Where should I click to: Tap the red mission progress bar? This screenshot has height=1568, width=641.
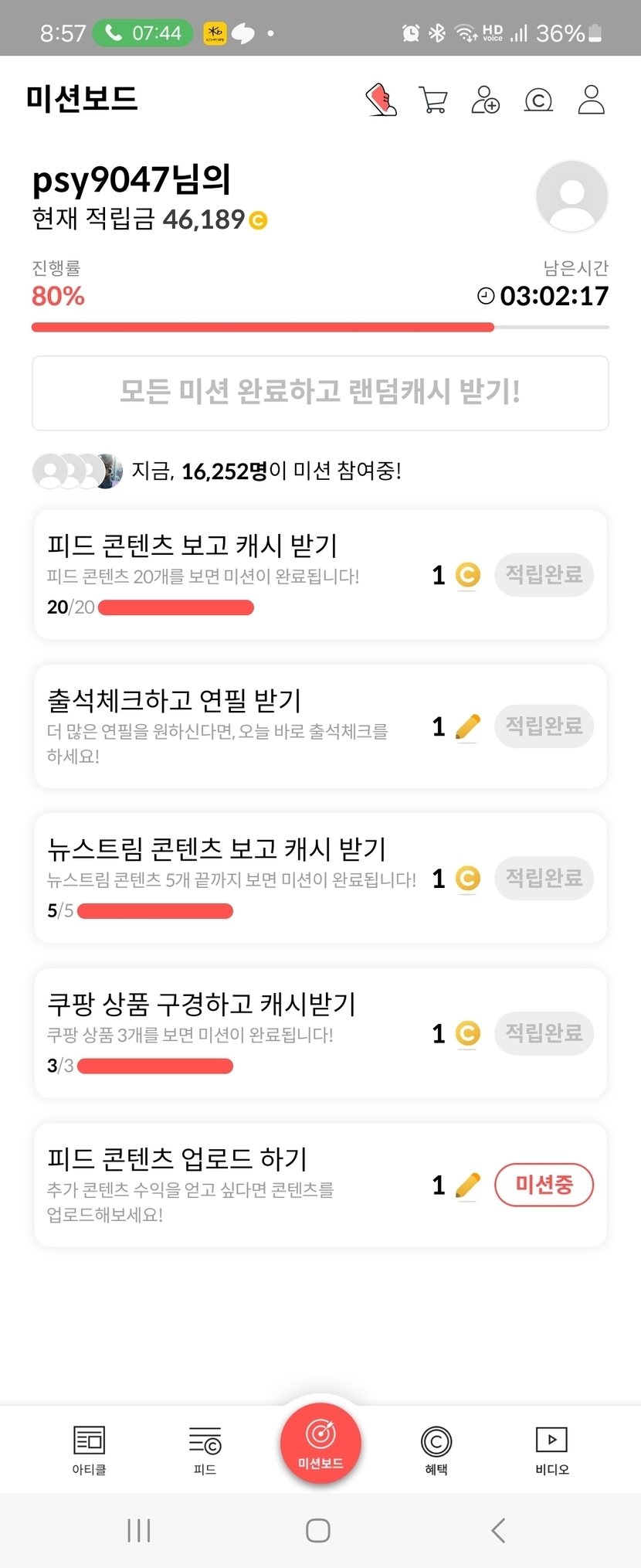coord(263,328)
